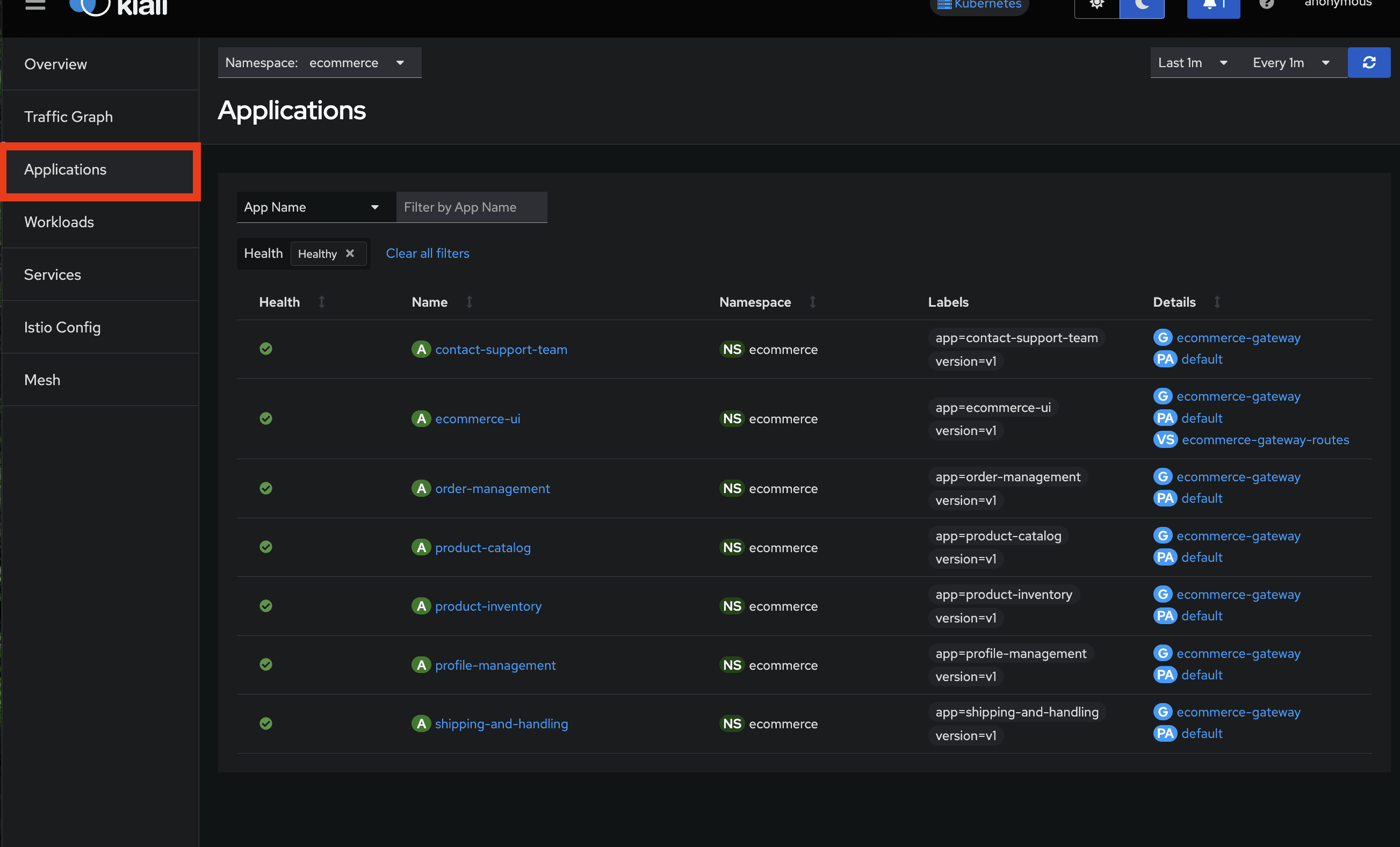Click the app=shipping-and-handling label
The image size is (1400, 847).
pos(1017,712)
